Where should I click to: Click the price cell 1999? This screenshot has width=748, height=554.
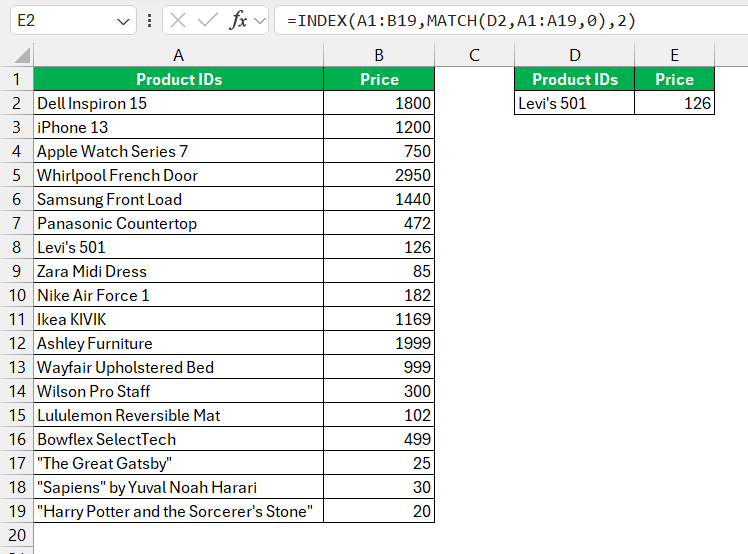pyautogui.click(x=379, y=343)
